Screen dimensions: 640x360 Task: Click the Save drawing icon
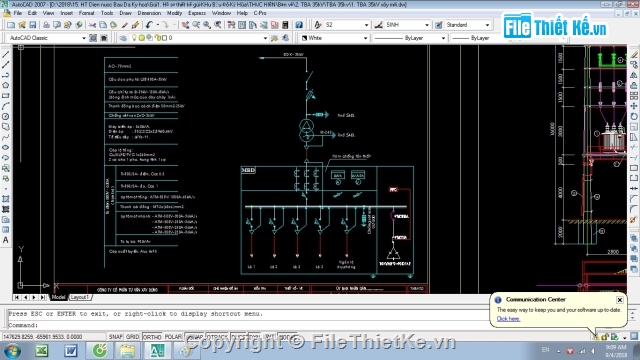pos(33,25)
